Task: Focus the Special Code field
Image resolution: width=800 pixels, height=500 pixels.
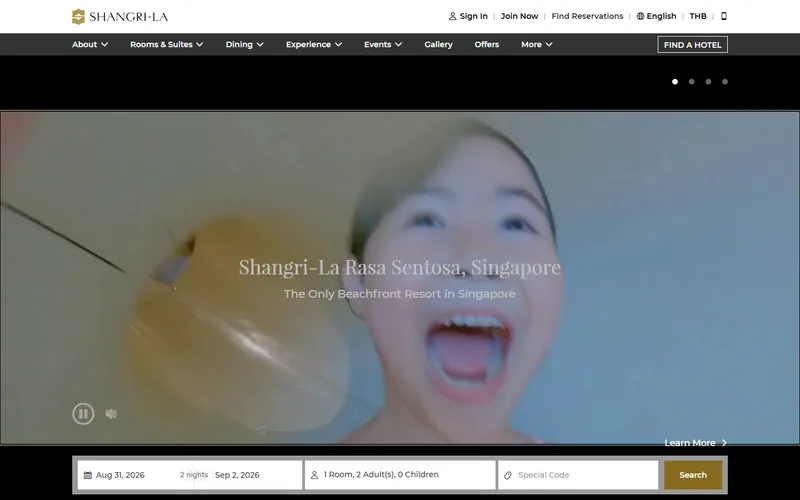Action: 579,475
